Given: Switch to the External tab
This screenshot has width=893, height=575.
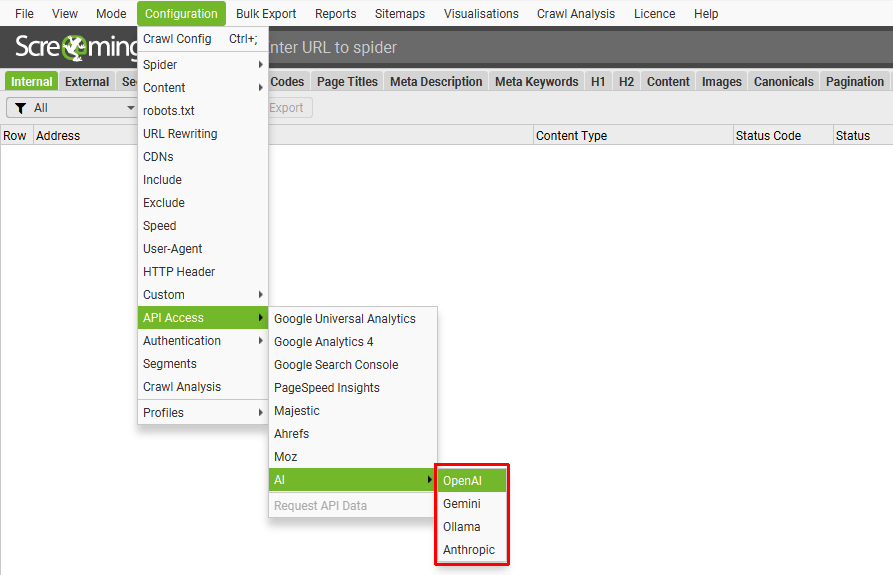Looking at the screenshot, I should click(87, 81).
